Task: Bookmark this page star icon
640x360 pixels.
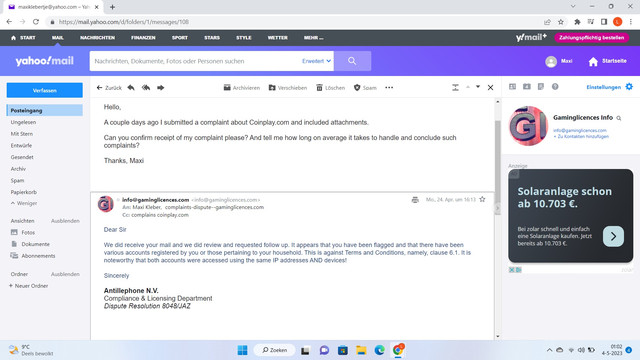Action: (x=561, y=22)
